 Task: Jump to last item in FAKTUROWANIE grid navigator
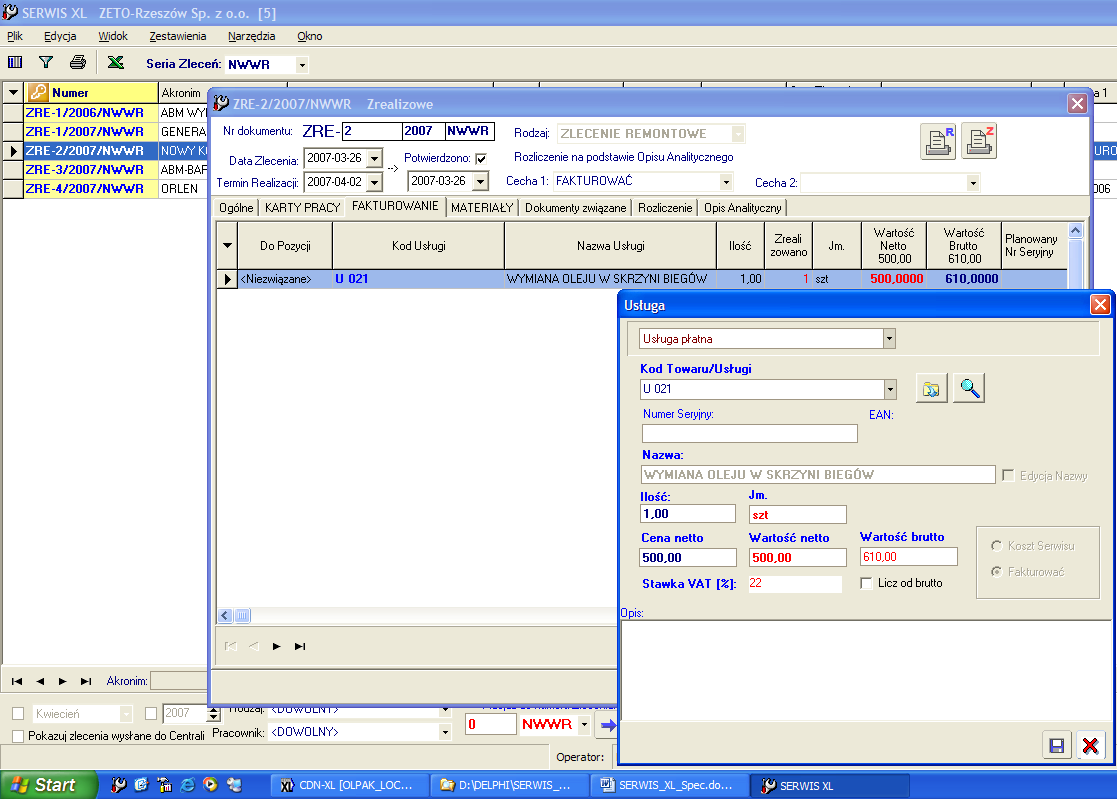300,647
